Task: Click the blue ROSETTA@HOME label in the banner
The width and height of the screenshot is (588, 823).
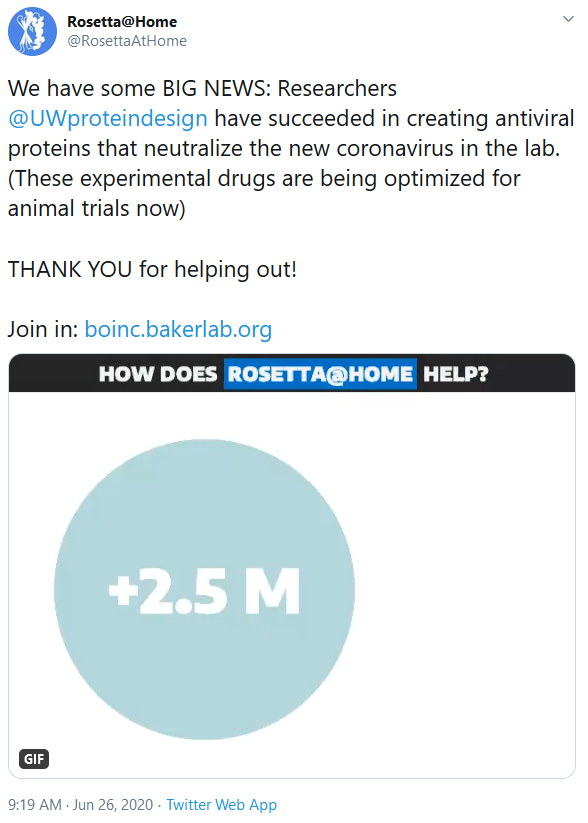Action: click(x=320, y=374)
